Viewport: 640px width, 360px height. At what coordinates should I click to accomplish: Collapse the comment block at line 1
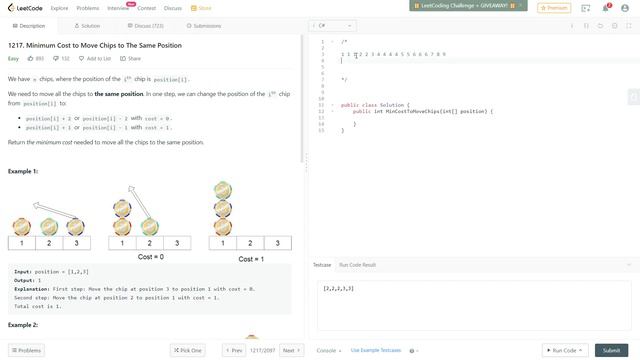[332, 42]
